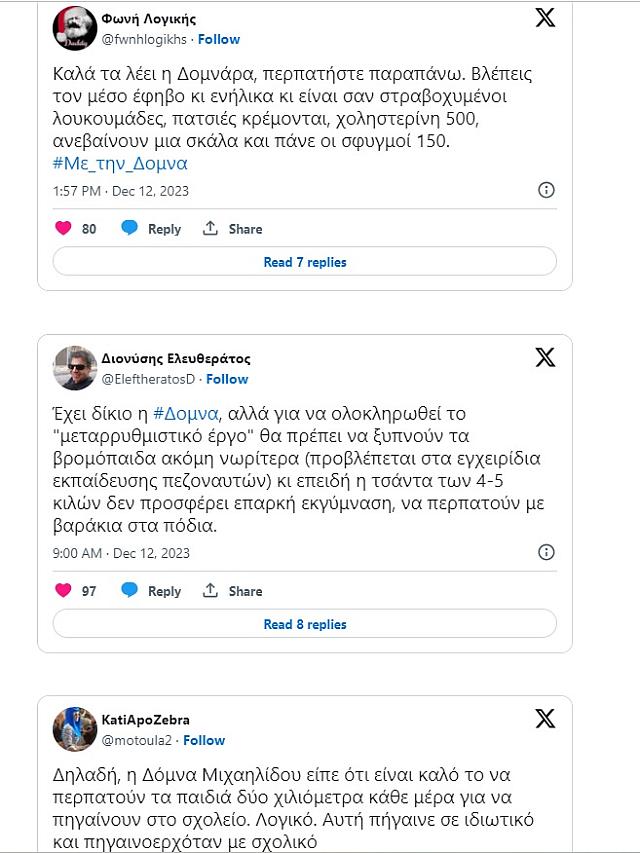
Task: Follow @motoula2 account
Action: pyautogui.click(x=204, y=740)
